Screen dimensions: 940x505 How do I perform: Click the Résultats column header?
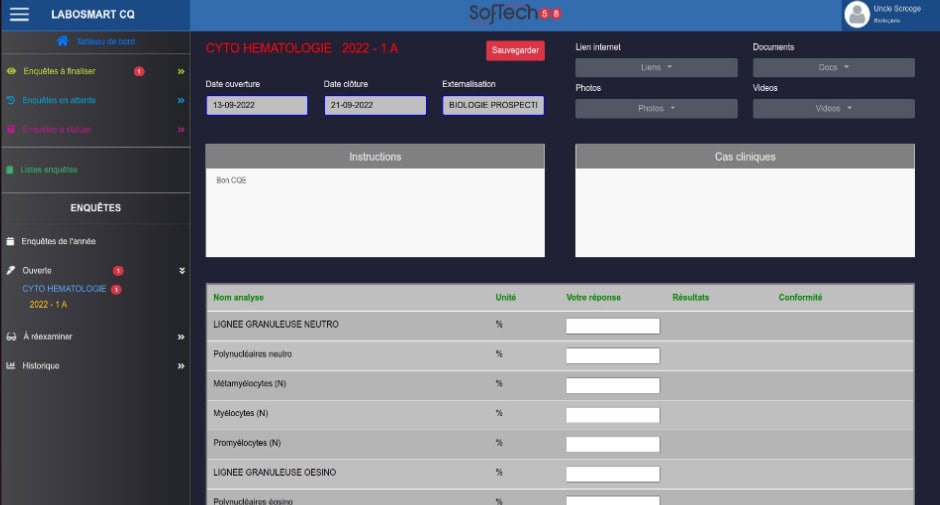click(691, 297)
